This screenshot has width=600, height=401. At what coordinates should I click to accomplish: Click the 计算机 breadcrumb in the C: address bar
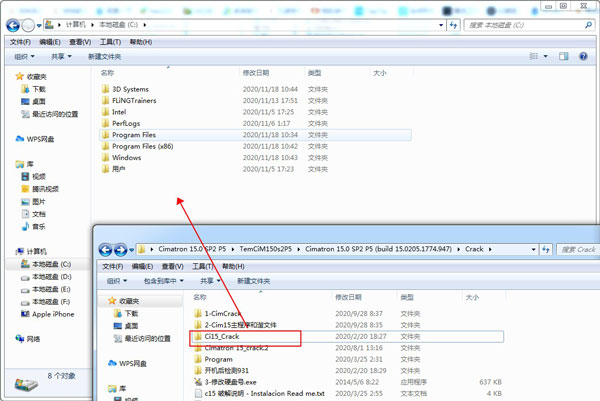point(75,25)
